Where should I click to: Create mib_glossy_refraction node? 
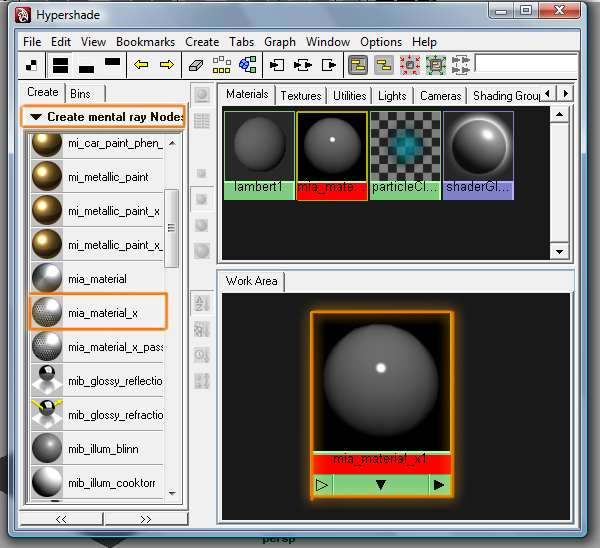tap(98, 414)
